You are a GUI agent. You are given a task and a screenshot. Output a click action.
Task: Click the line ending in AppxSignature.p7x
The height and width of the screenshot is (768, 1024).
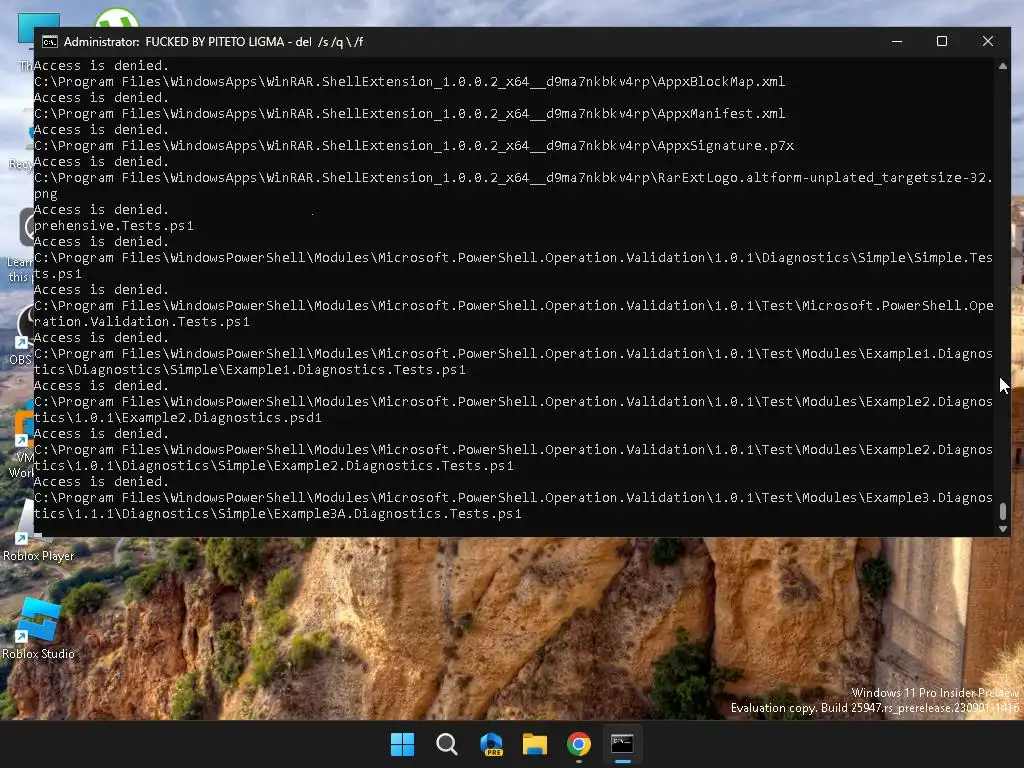click(414, 146)
